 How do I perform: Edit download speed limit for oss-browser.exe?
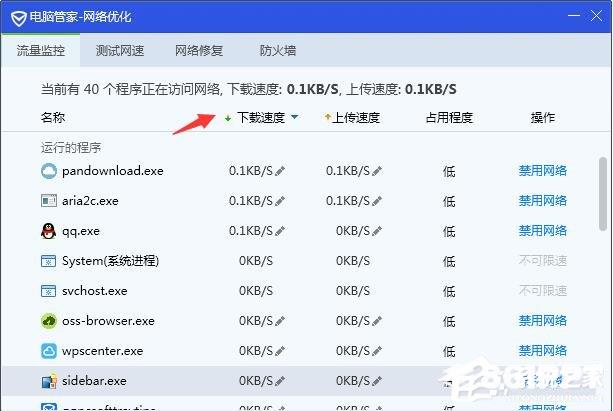(x=280, y=321)
